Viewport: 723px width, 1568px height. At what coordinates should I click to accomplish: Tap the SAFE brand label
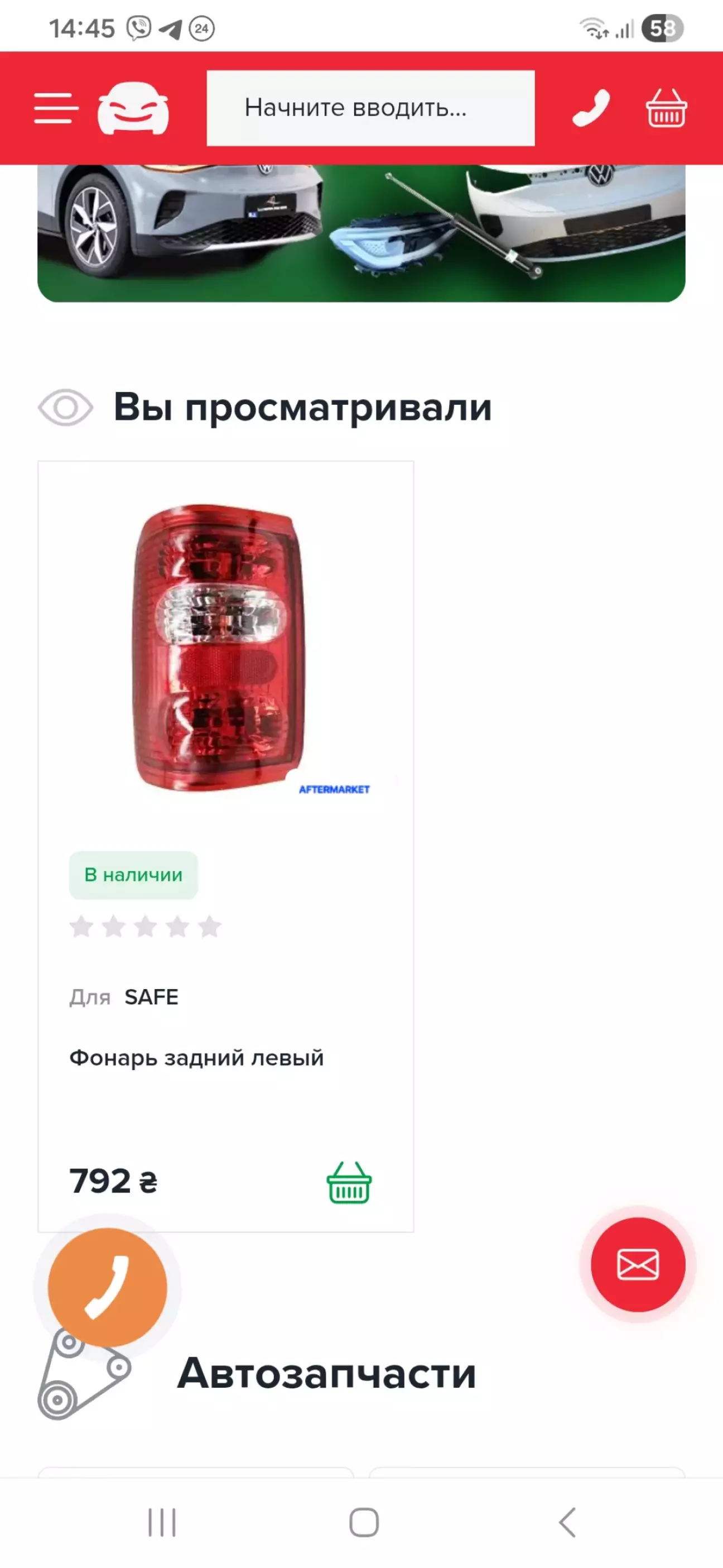pyautogui.click(x=152, y=997)
